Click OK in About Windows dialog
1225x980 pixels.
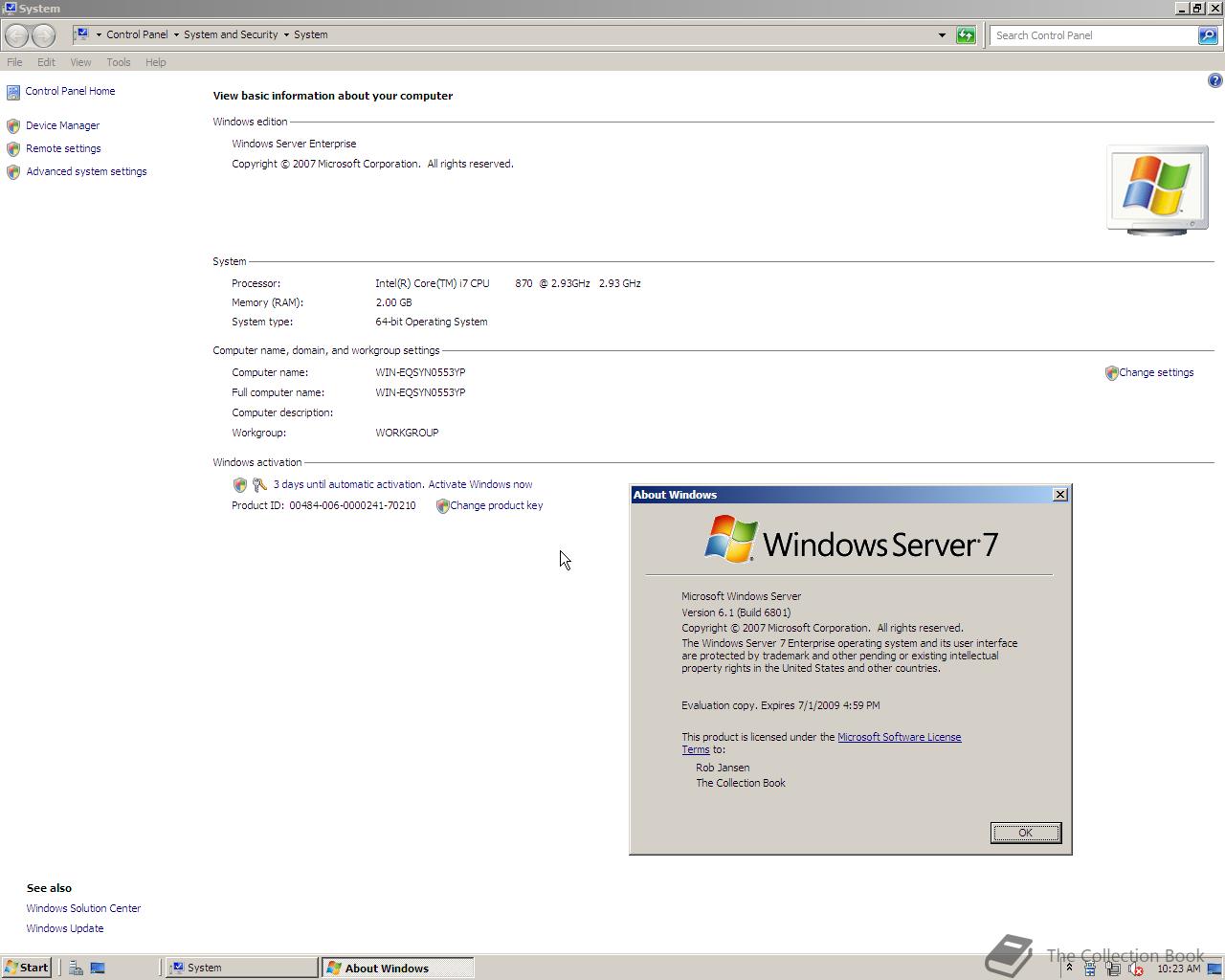[x=1025, y=833]
